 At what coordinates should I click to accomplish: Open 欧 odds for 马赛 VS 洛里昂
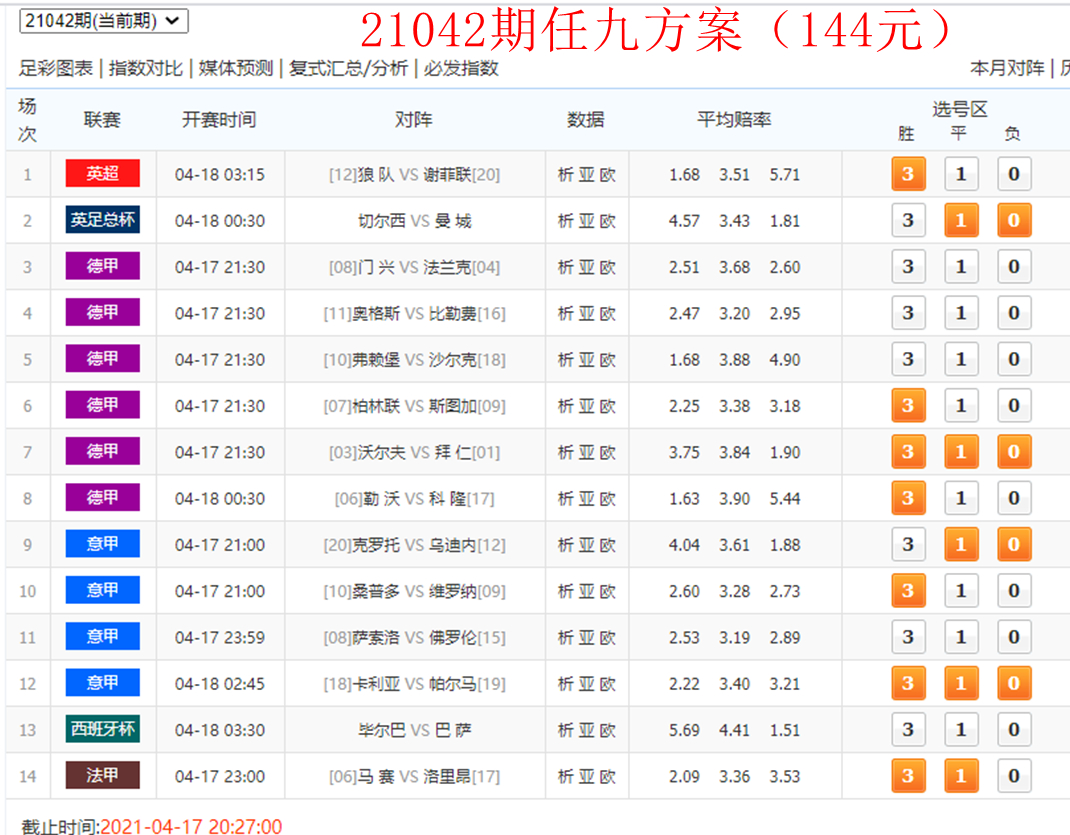click(607, 776)
